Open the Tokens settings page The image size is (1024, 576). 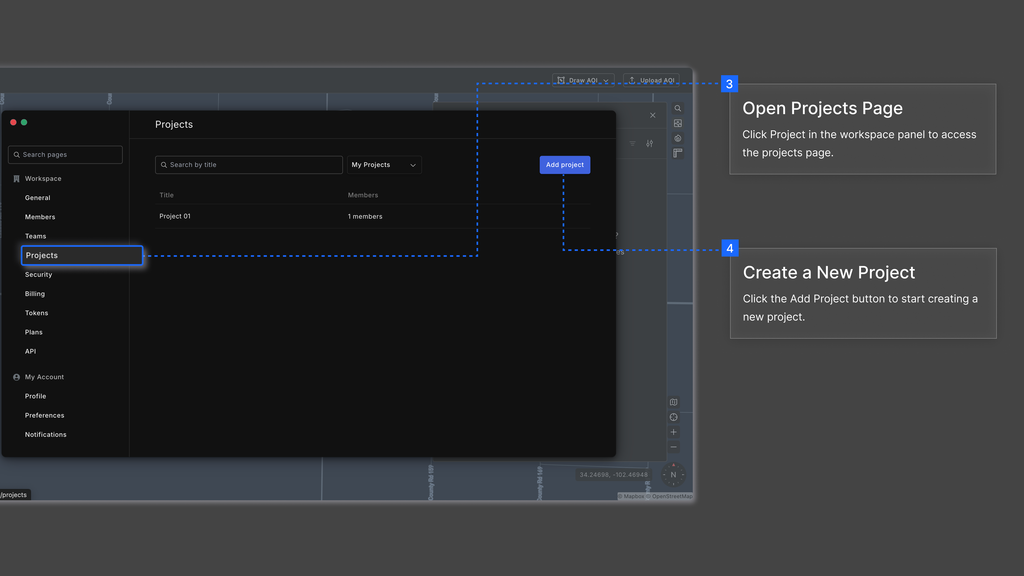click(x=37, y=313)
